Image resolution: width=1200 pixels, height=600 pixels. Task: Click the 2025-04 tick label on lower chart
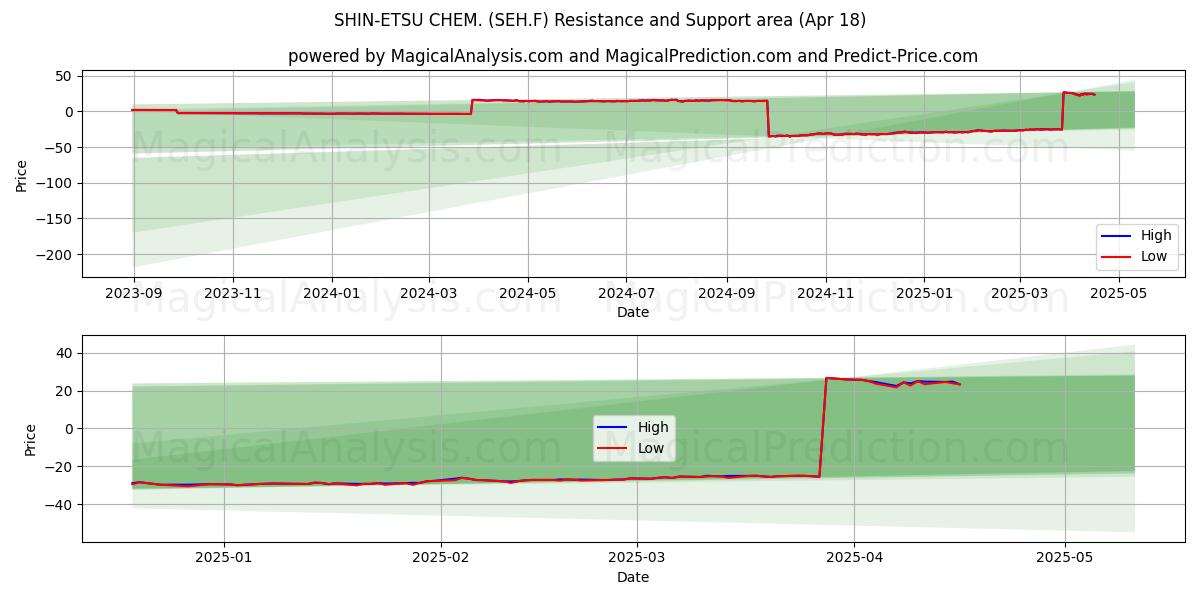855,557
